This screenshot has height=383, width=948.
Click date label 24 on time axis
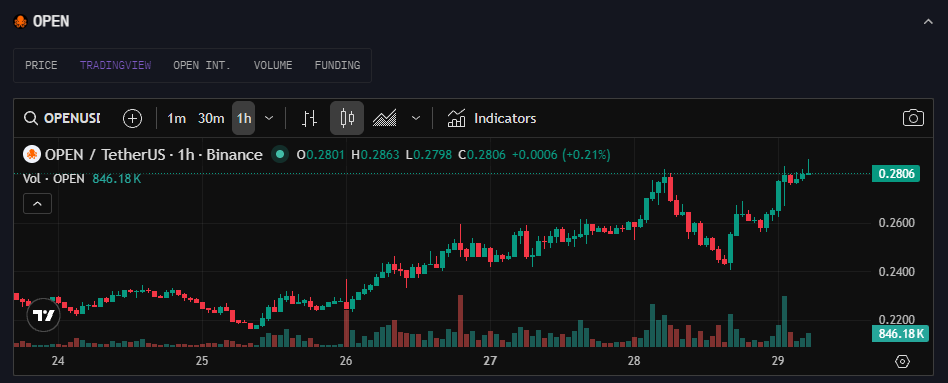[x=58, y=361]
